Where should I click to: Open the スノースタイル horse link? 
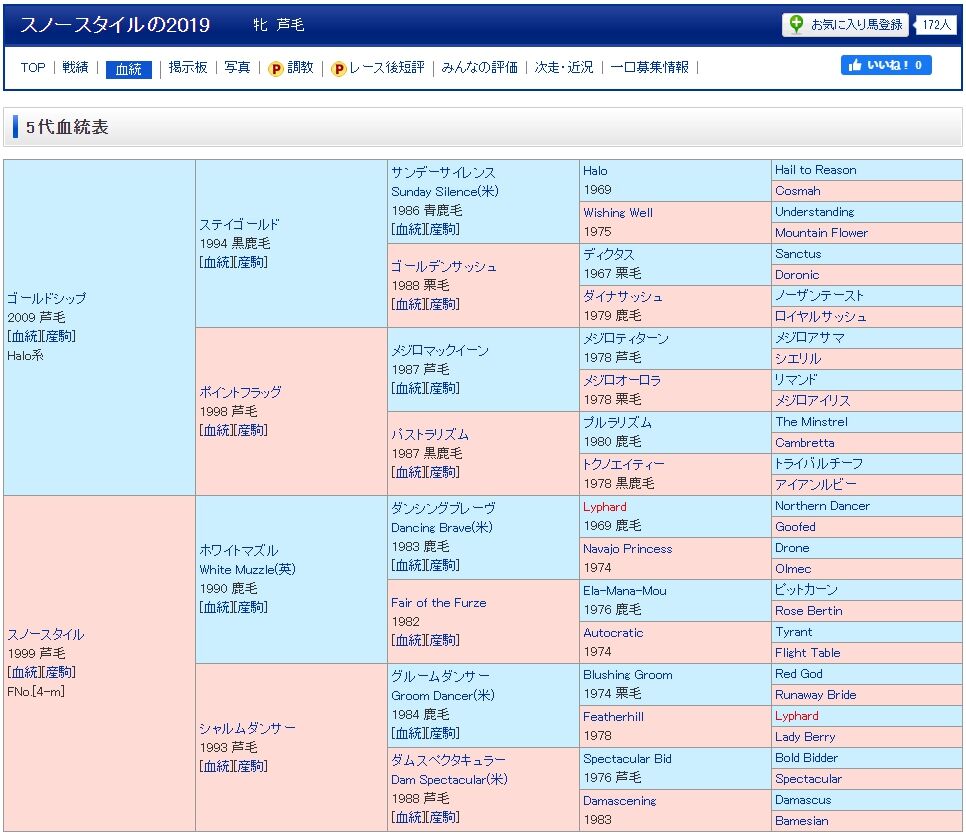click(46, 634)
